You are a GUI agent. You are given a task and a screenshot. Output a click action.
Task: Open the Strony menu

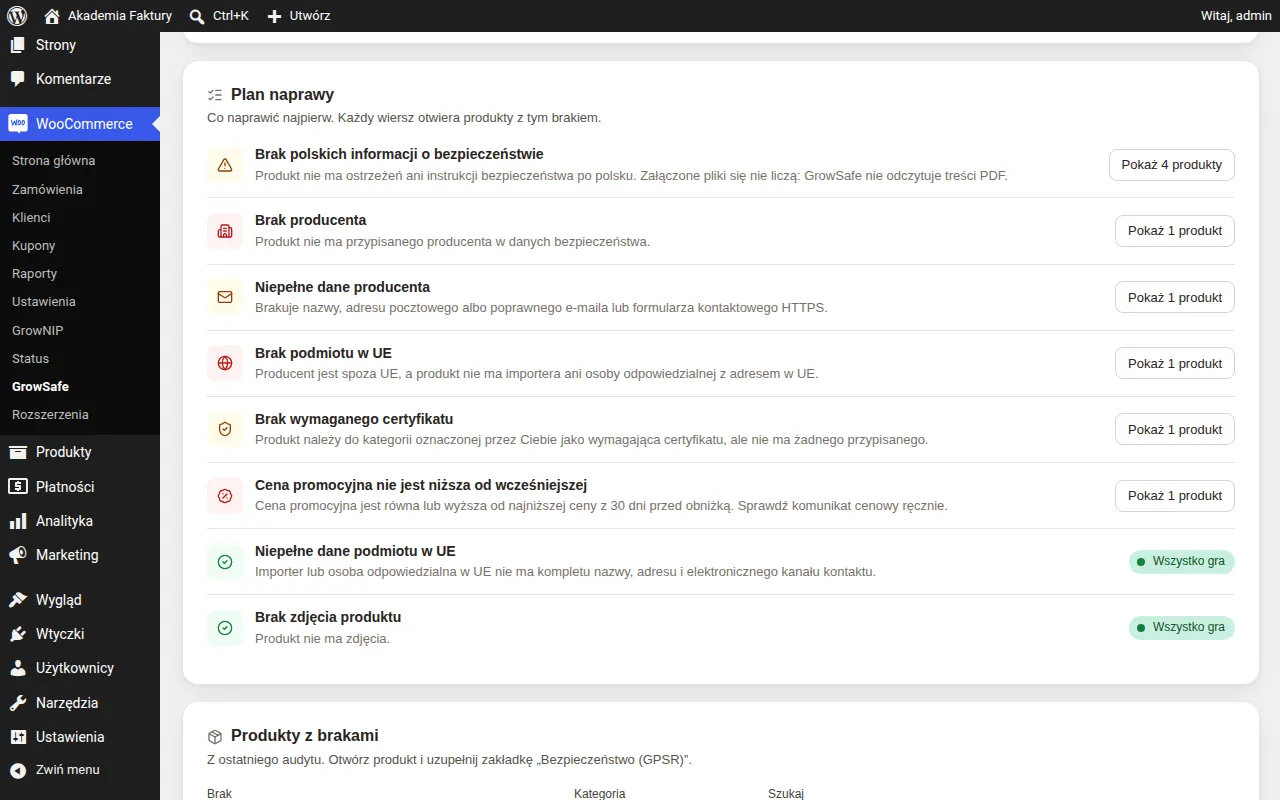(x=80, y=45)
